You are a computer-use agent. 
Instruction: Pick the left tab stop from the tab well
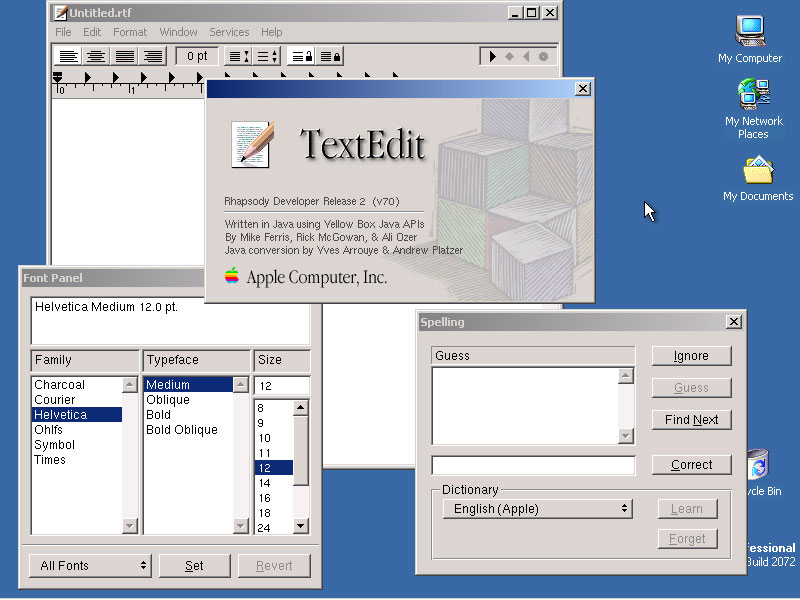coord(492,56)
